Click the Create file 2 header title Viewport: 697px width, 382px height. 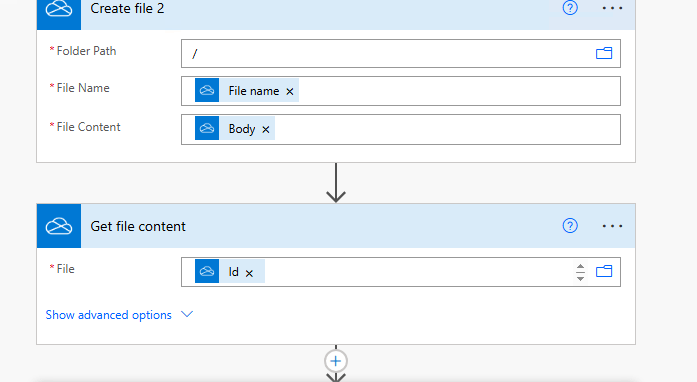[x=127, y=8]
